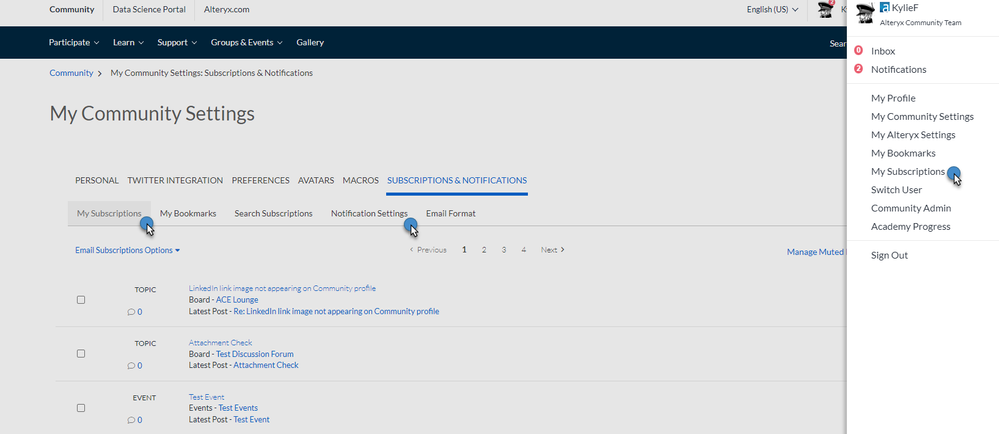Open user avatar in the top header

click(826, 10)
